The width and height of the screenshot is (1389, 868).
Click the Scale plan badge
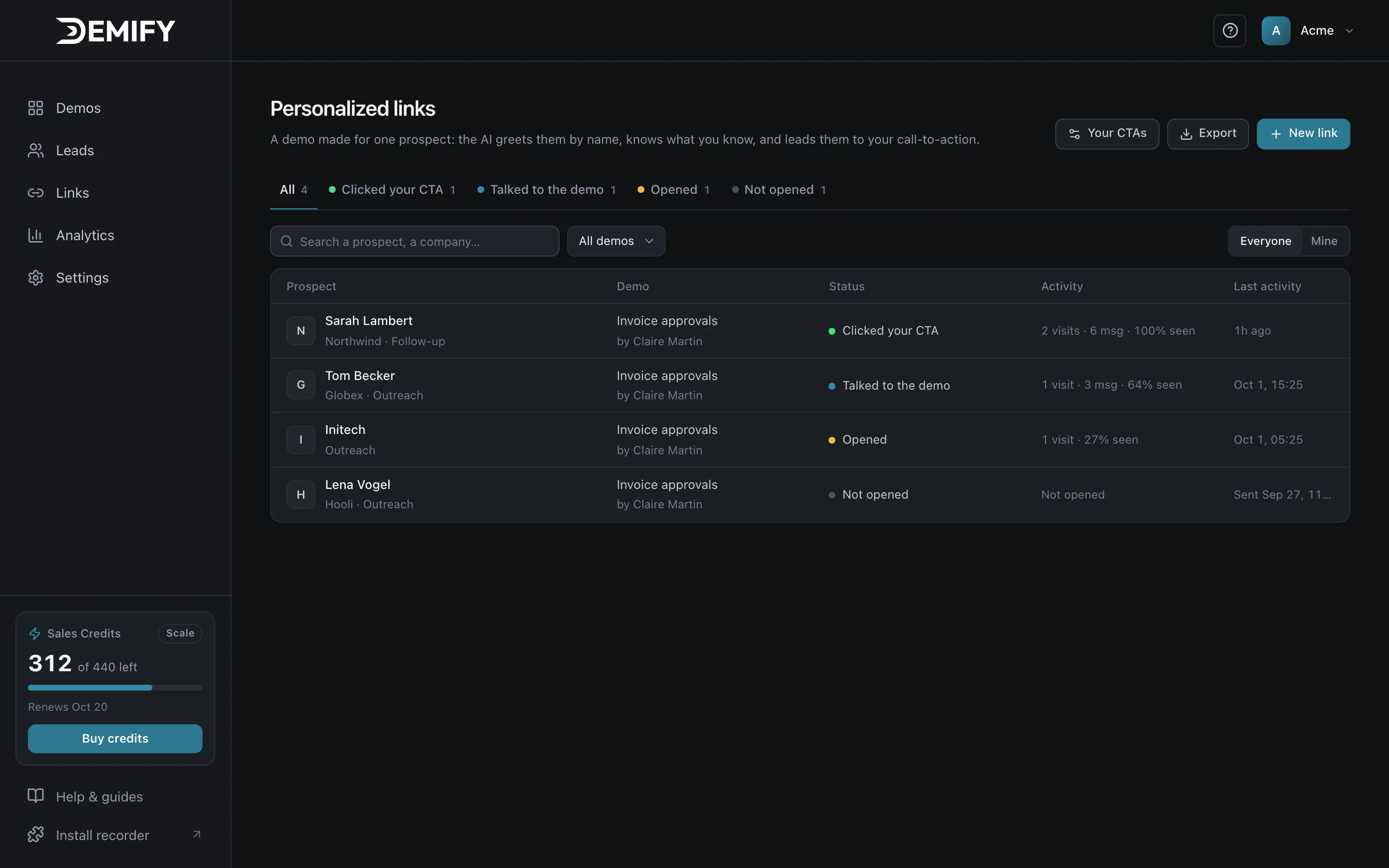[x=180, y=633]
